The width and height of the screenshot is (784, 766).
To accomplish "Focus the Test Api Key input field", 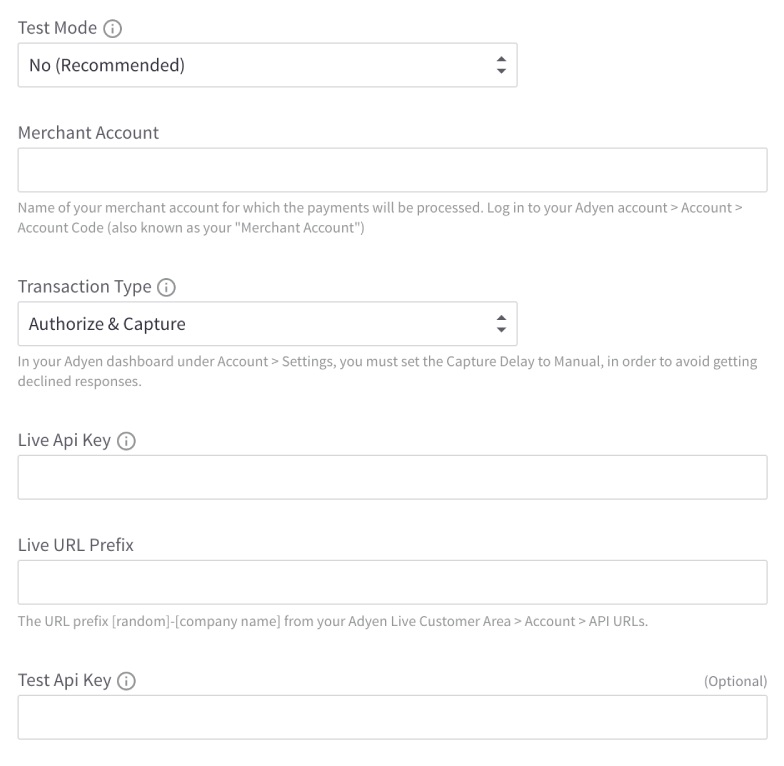I will (392, 717).
